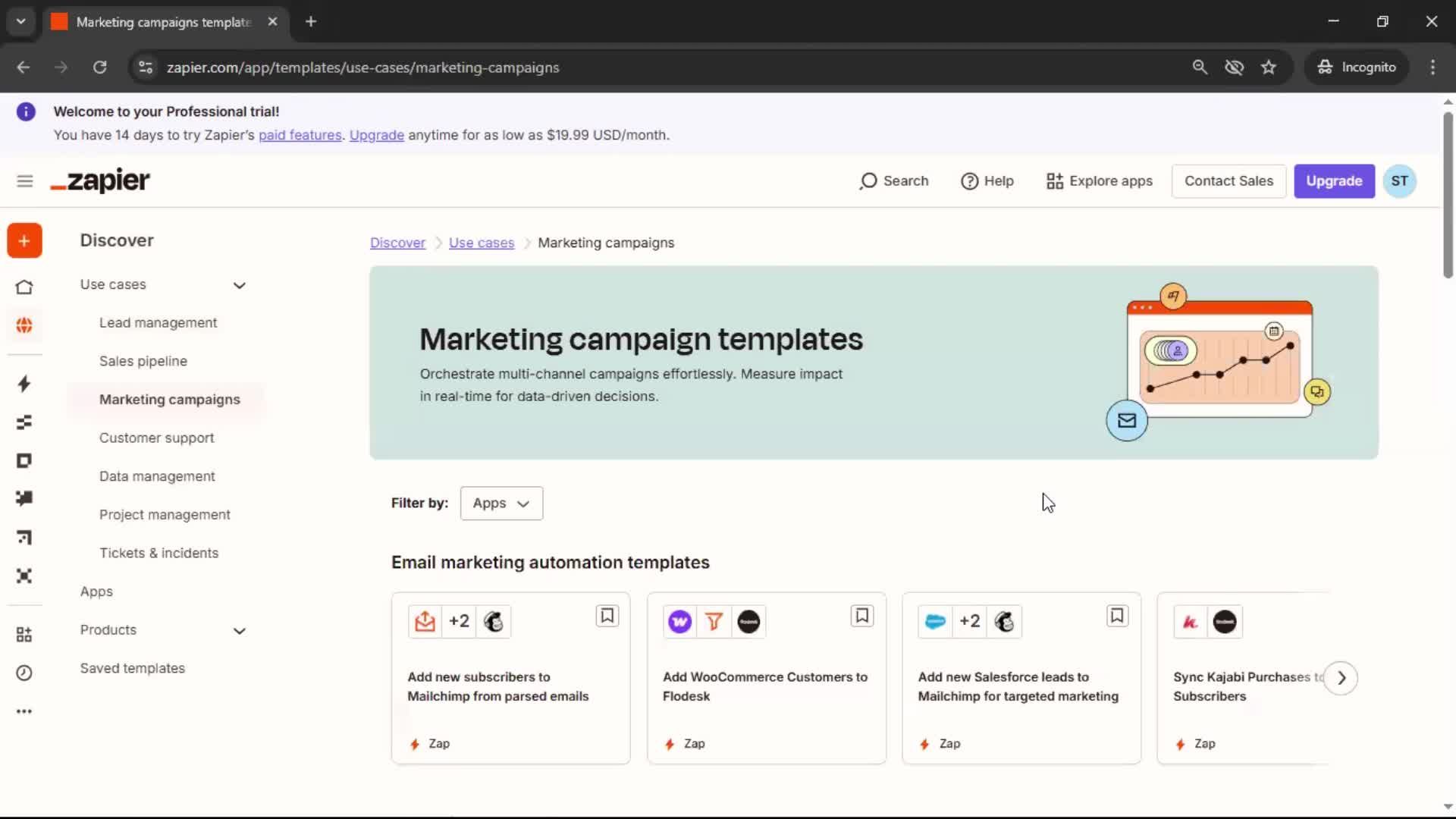Select Data management in sidebar
The image size is (1456, 819).
point(157,476)
